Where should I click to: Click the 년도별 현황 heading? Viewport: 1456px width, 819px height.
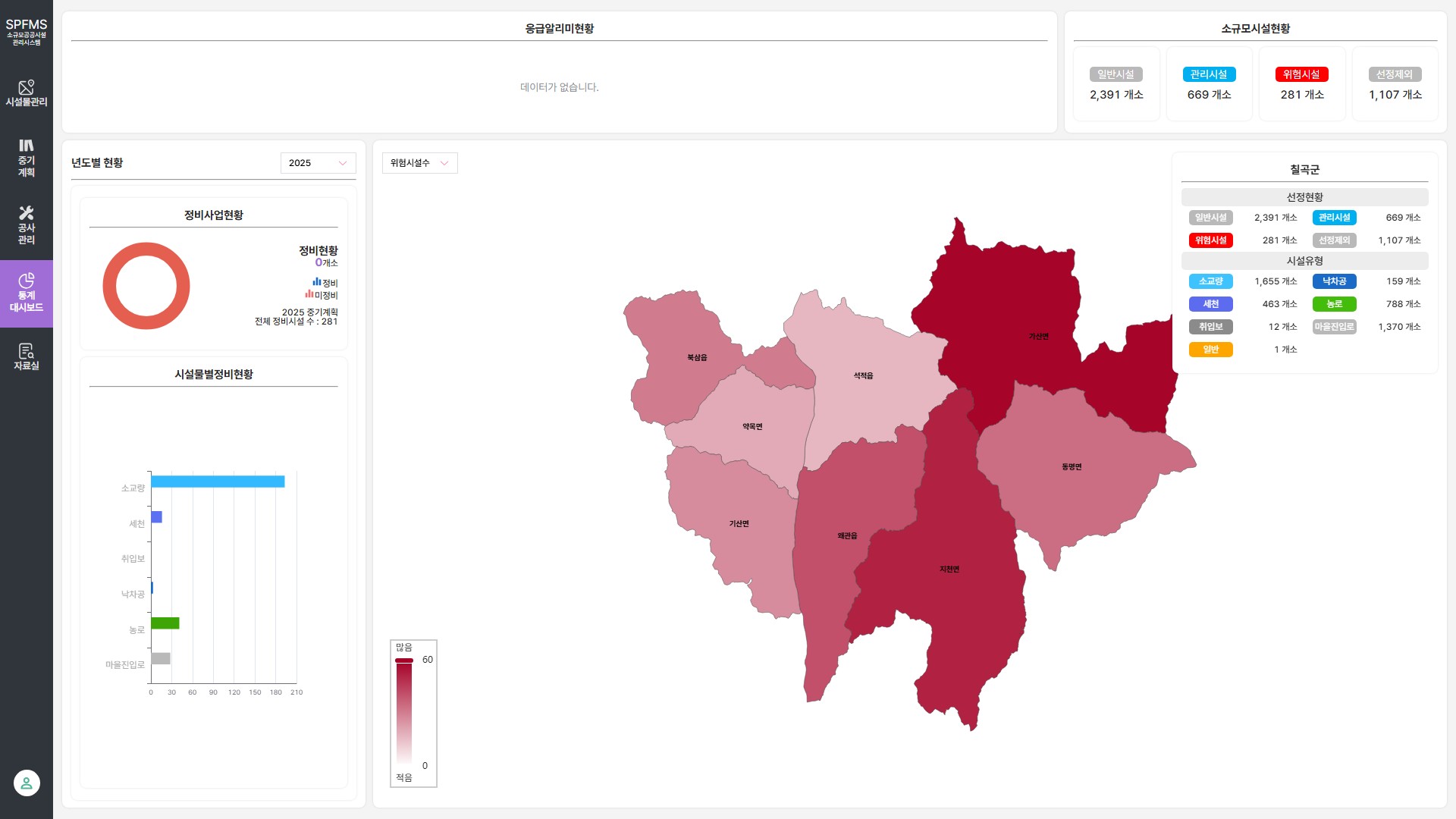(97, 163)
